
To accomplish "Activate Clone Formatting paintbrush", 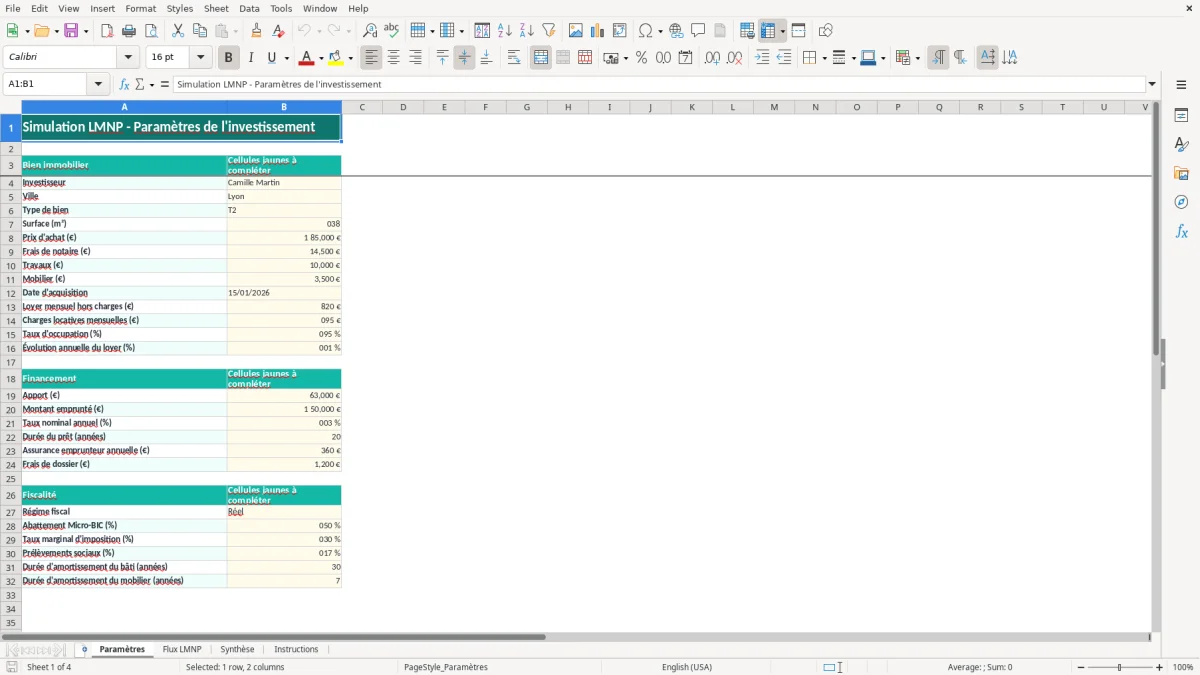I will (x=256, y=31).
